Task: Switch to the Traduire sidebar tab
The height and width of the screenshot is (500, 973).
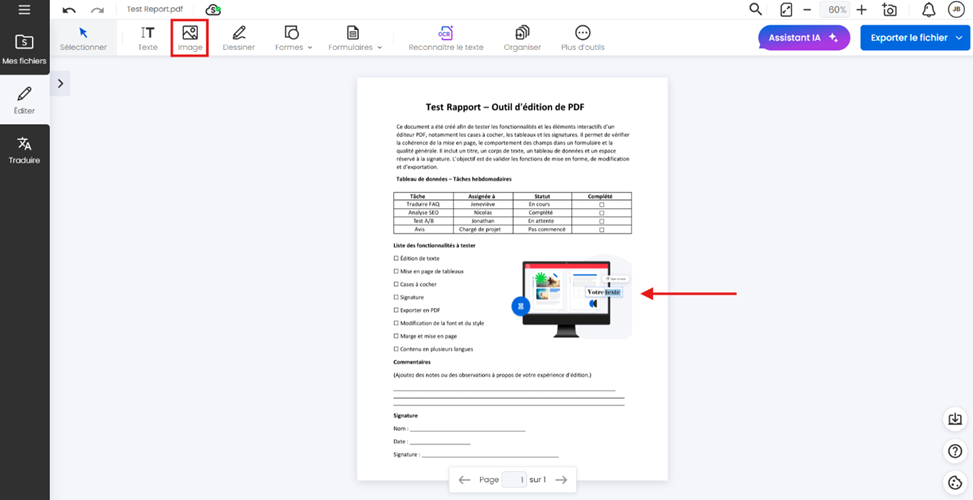Action: [x=24, y=151]
